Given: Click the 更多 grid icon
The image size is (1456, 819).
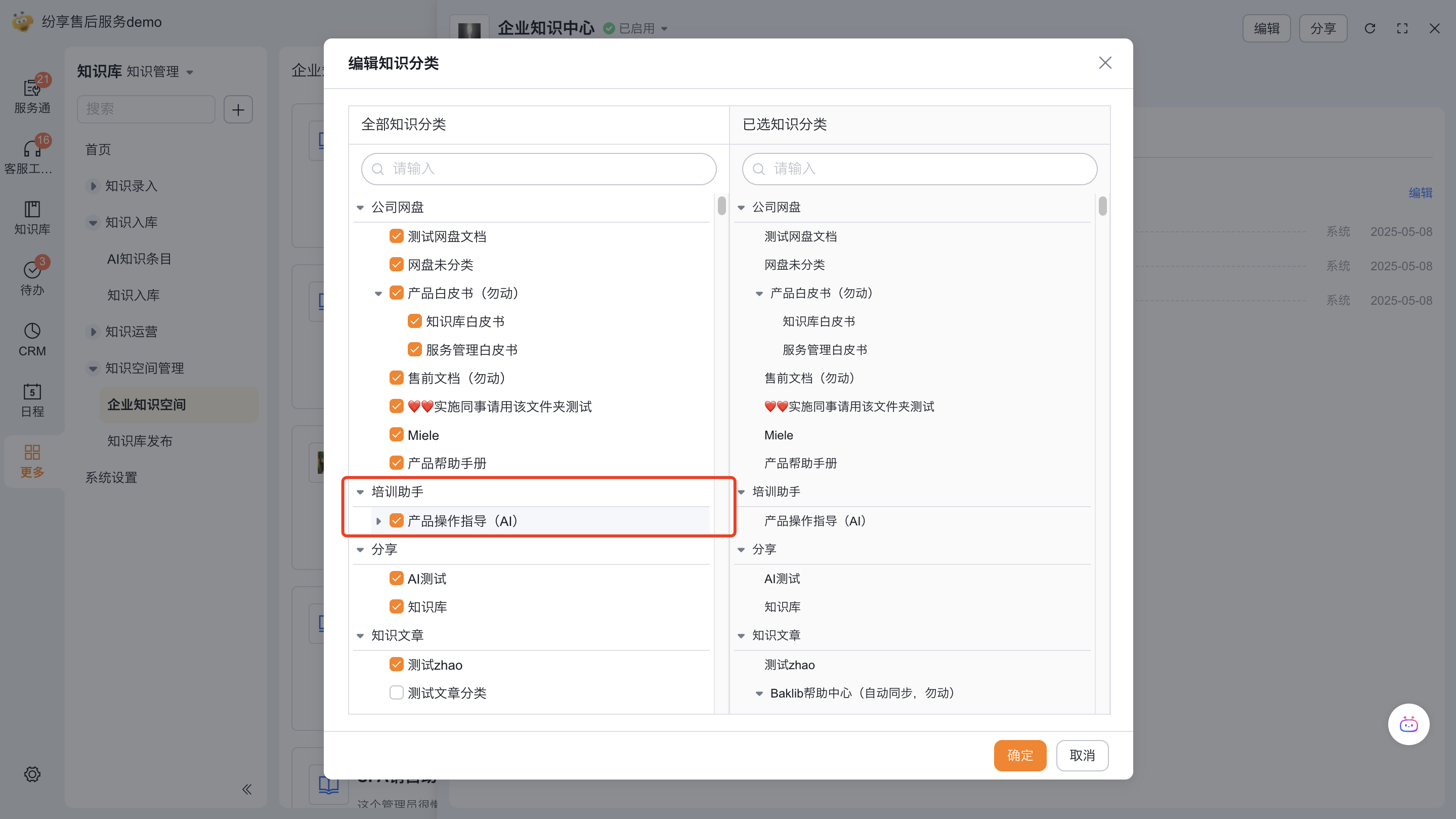Looking at the screenshot, I should [x=32, y=453].
